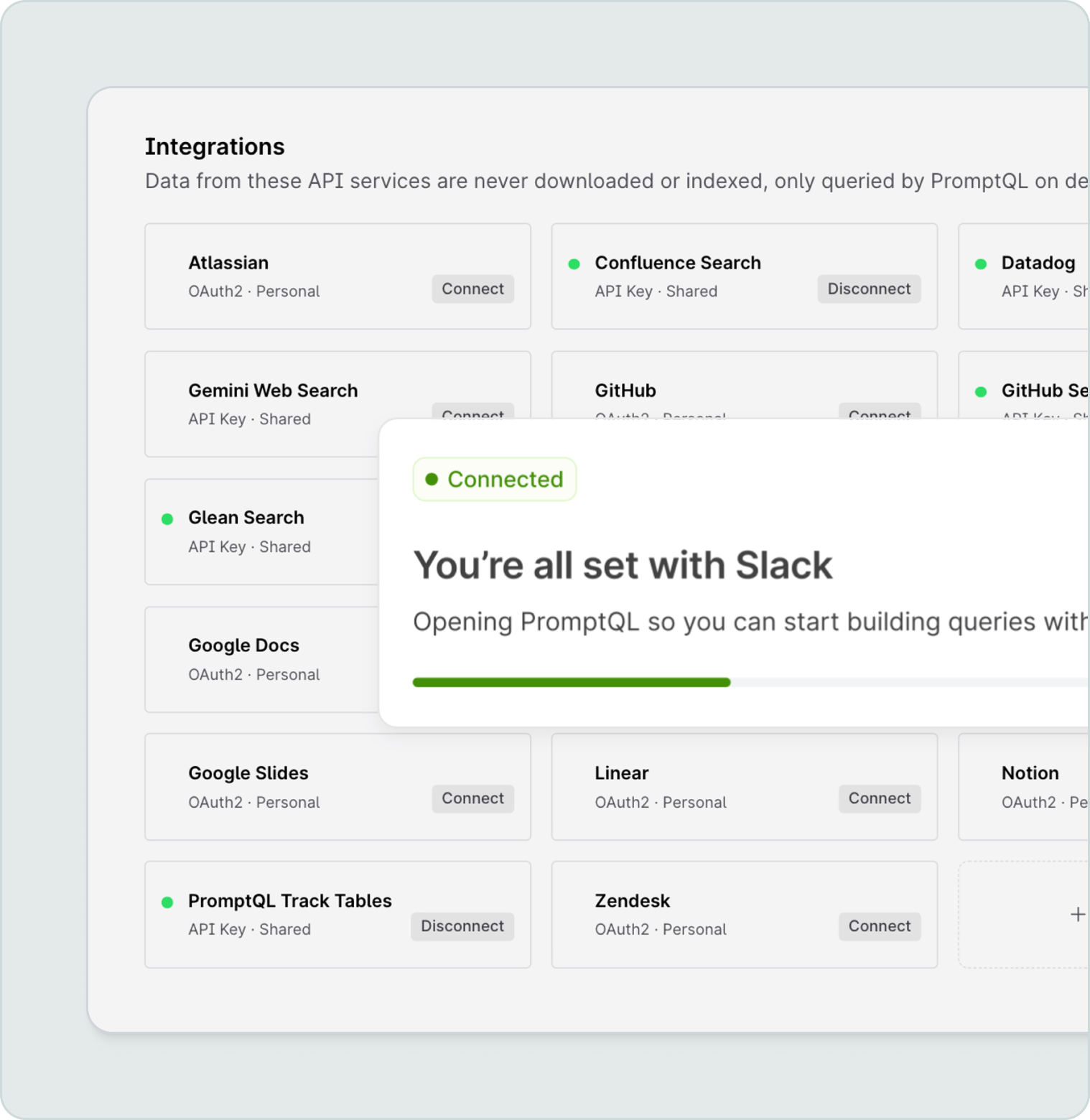Connect the Atlassian integration
Viewport: 1090px width, 1120px height.
tap(472, 289)
